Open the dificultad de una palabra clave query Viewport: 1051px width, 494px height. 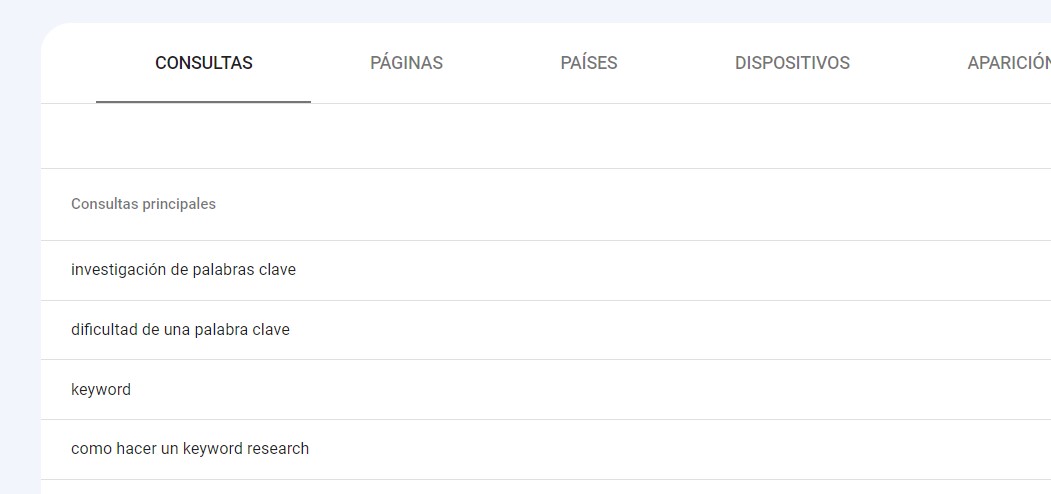point(546,330)
